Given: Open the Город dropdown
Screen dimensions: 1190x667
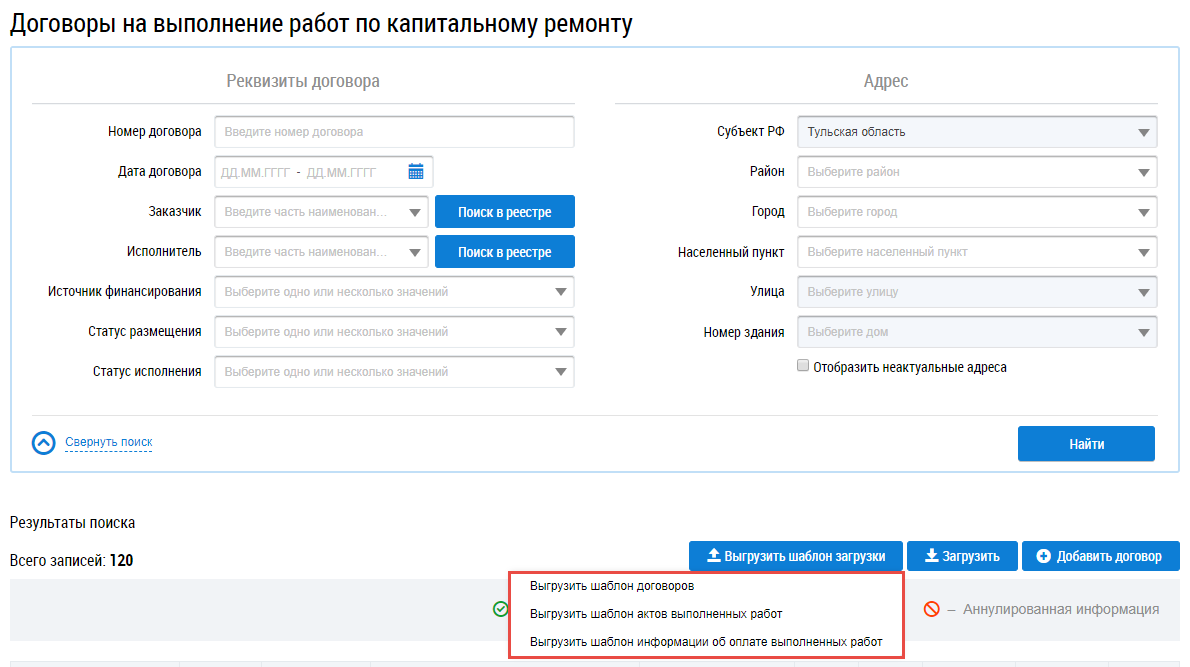Looking at the screenshot, I should tap(1143, 212).
